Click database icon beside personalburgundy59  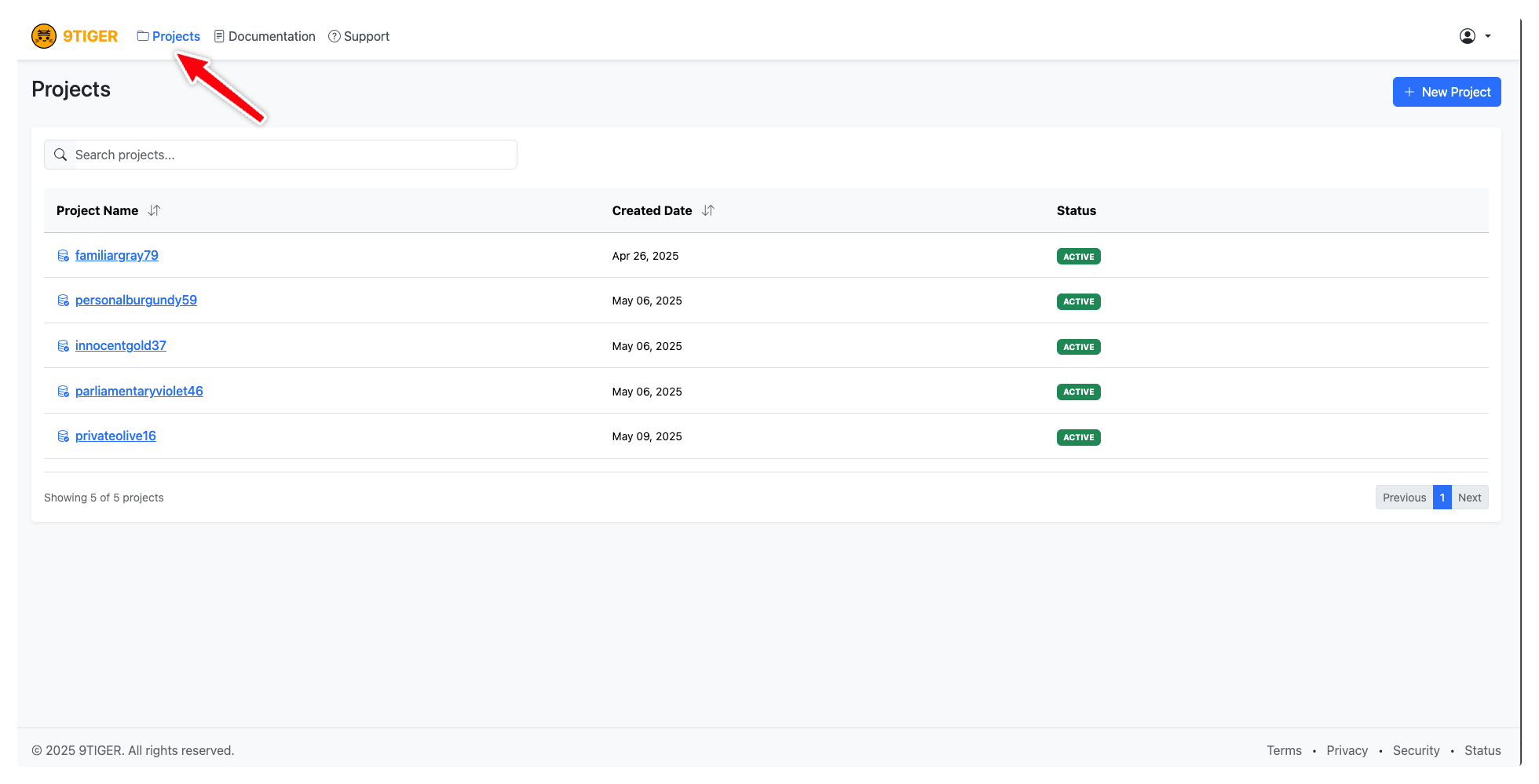click(x=64, y=301)
